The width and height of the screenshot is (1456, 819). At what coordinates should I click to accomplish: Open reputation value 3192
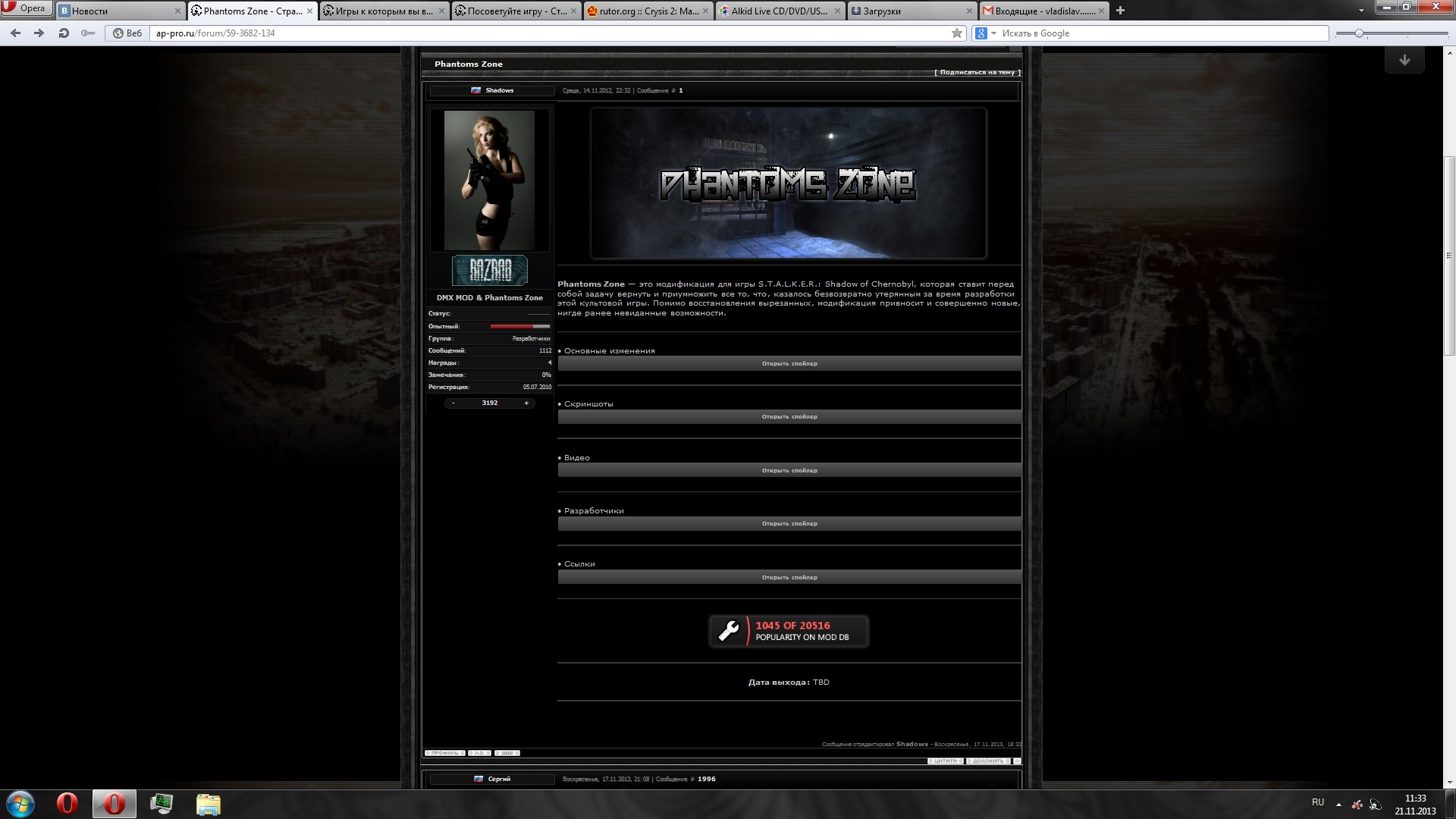(490, 403)
